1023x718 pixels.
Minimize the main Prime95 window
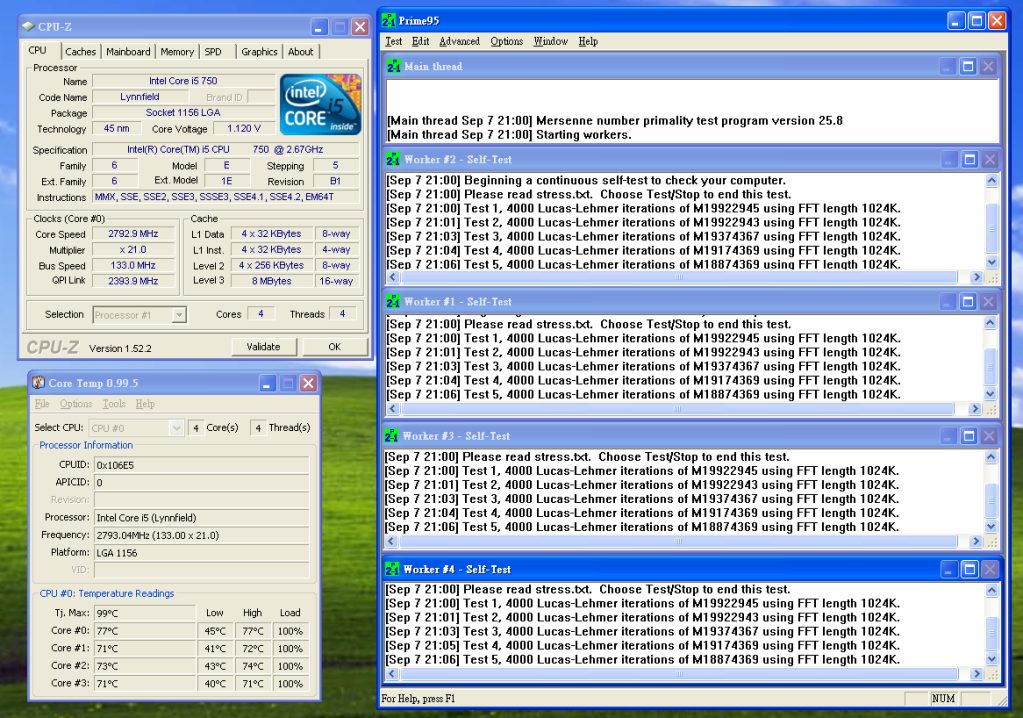tap(956, 21)
